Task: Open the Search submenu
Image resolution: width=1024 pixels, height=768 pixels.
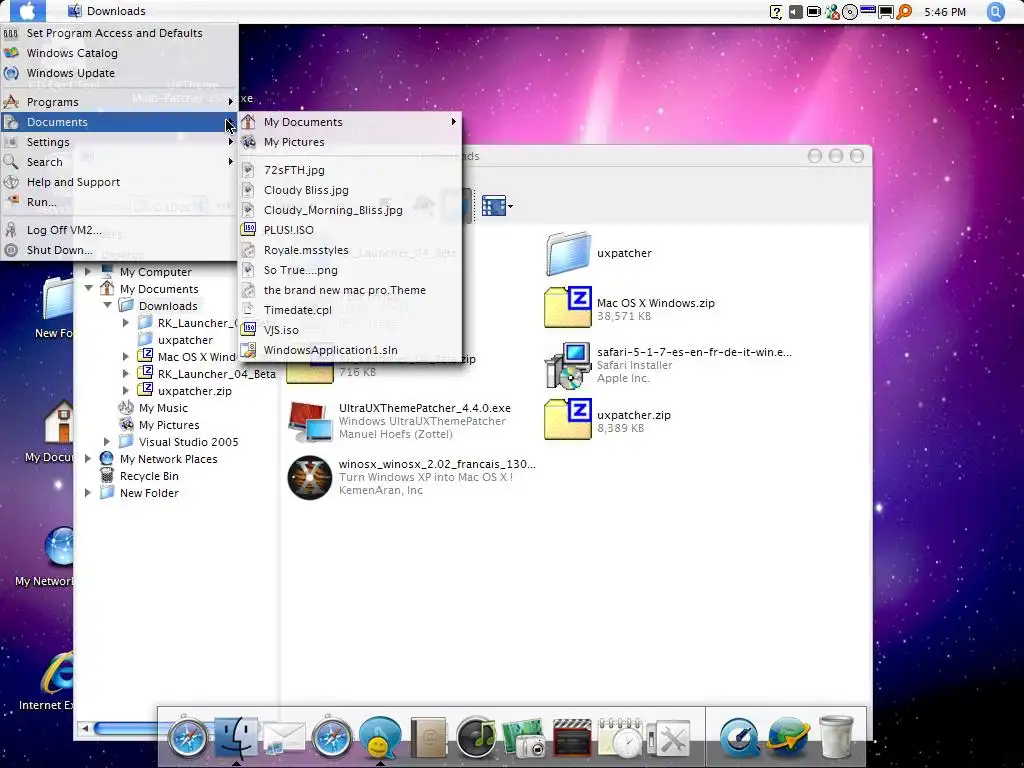Action: 119,162
